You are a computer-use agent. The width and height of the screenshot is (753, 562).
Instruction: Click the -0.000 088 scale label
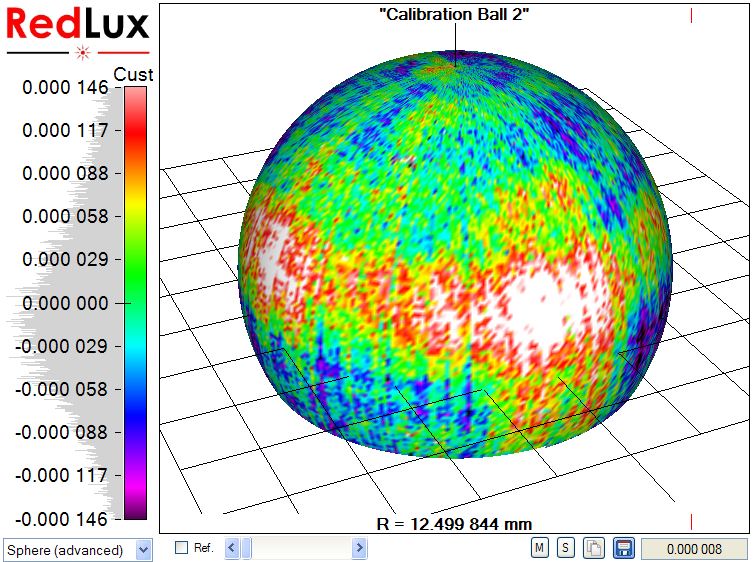coord(61,432)
